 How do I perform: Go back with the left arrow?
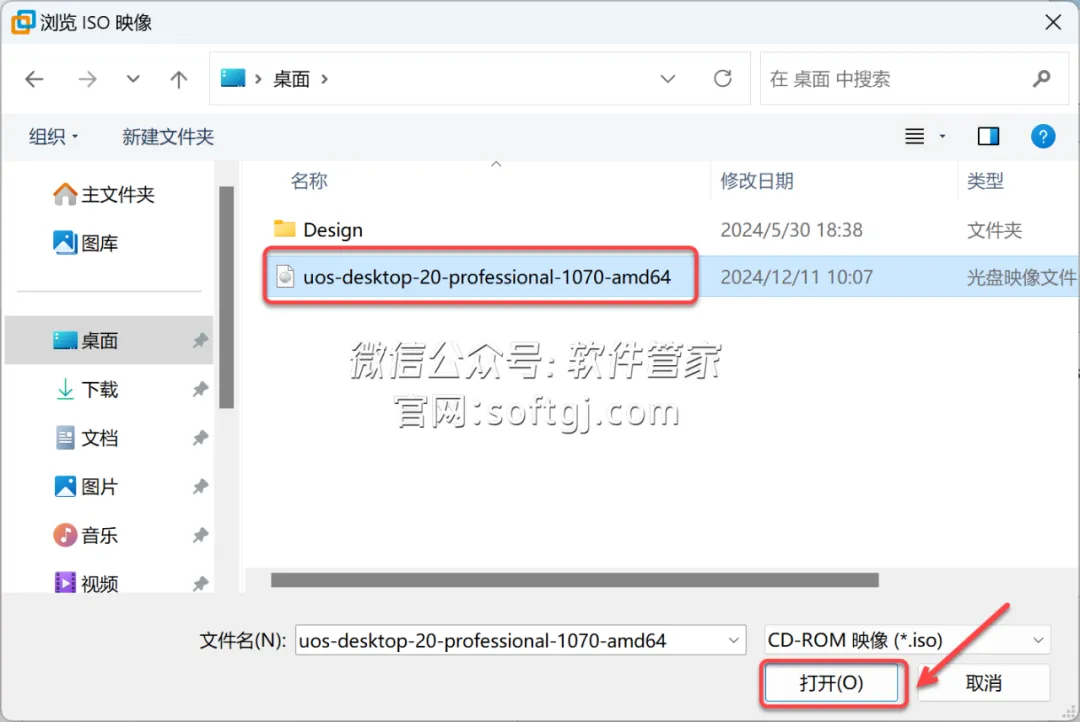coord(34,79)
